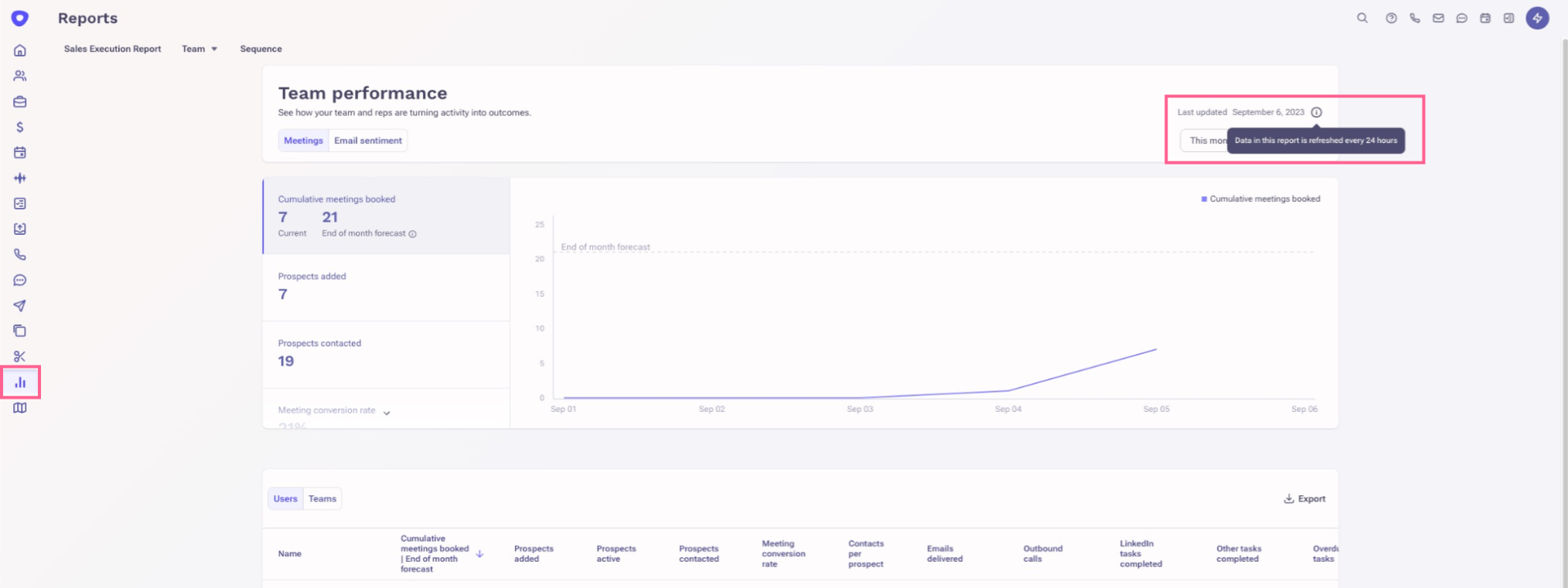This screenshot has height=588, width=1568.
Task: Switch to the Email sentiment tab
Action: click(368, 141)
